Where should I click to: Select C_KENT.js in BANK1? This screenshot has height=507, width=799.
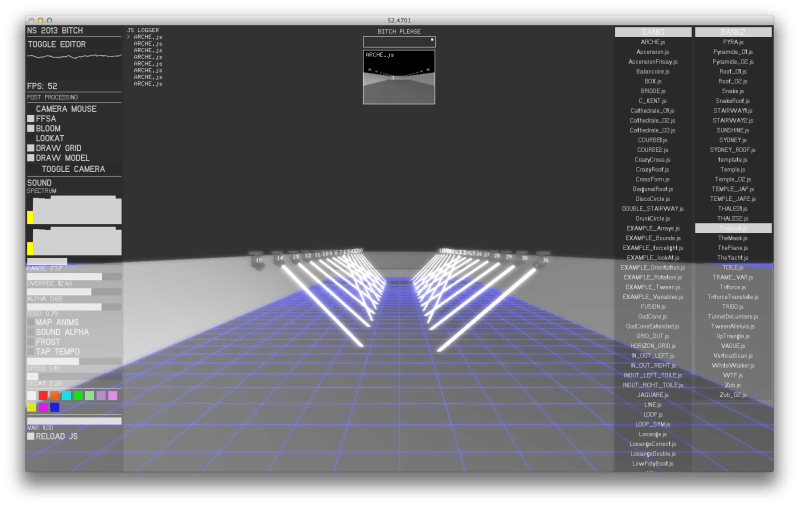tap(653, 101)
